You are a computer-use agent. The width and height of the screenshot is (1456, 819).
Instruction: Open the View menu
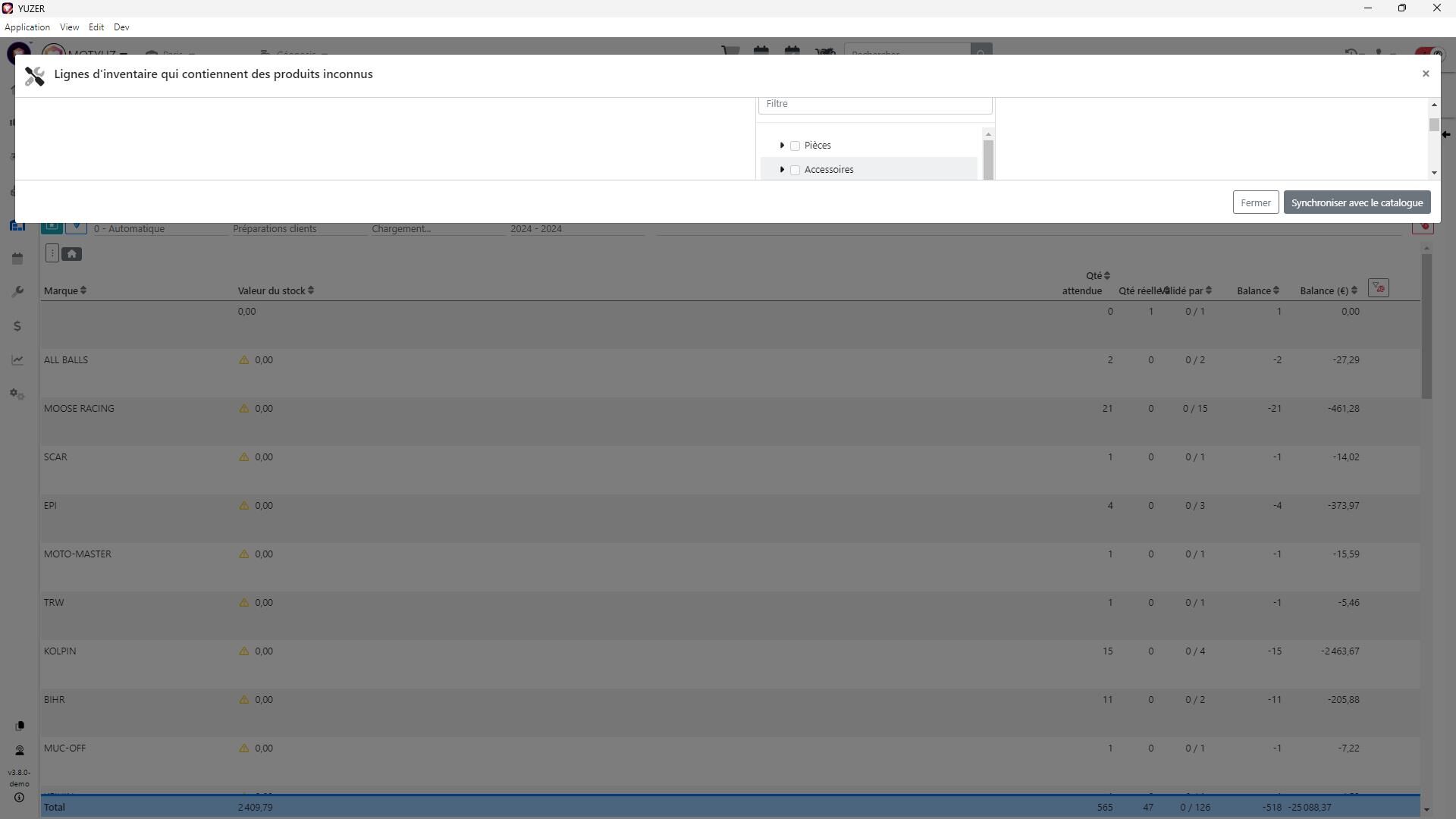(x=69, y=27)
